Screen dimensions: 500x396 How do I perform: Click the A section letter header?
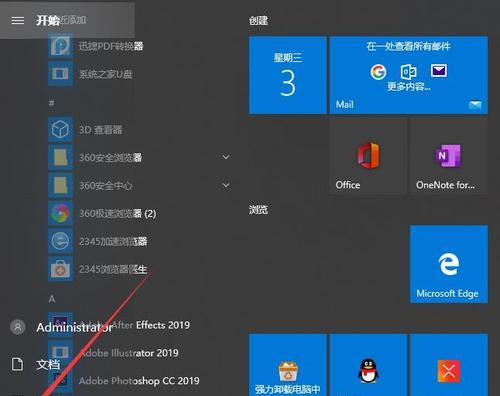pyautogui.click(x=52, y=299)
